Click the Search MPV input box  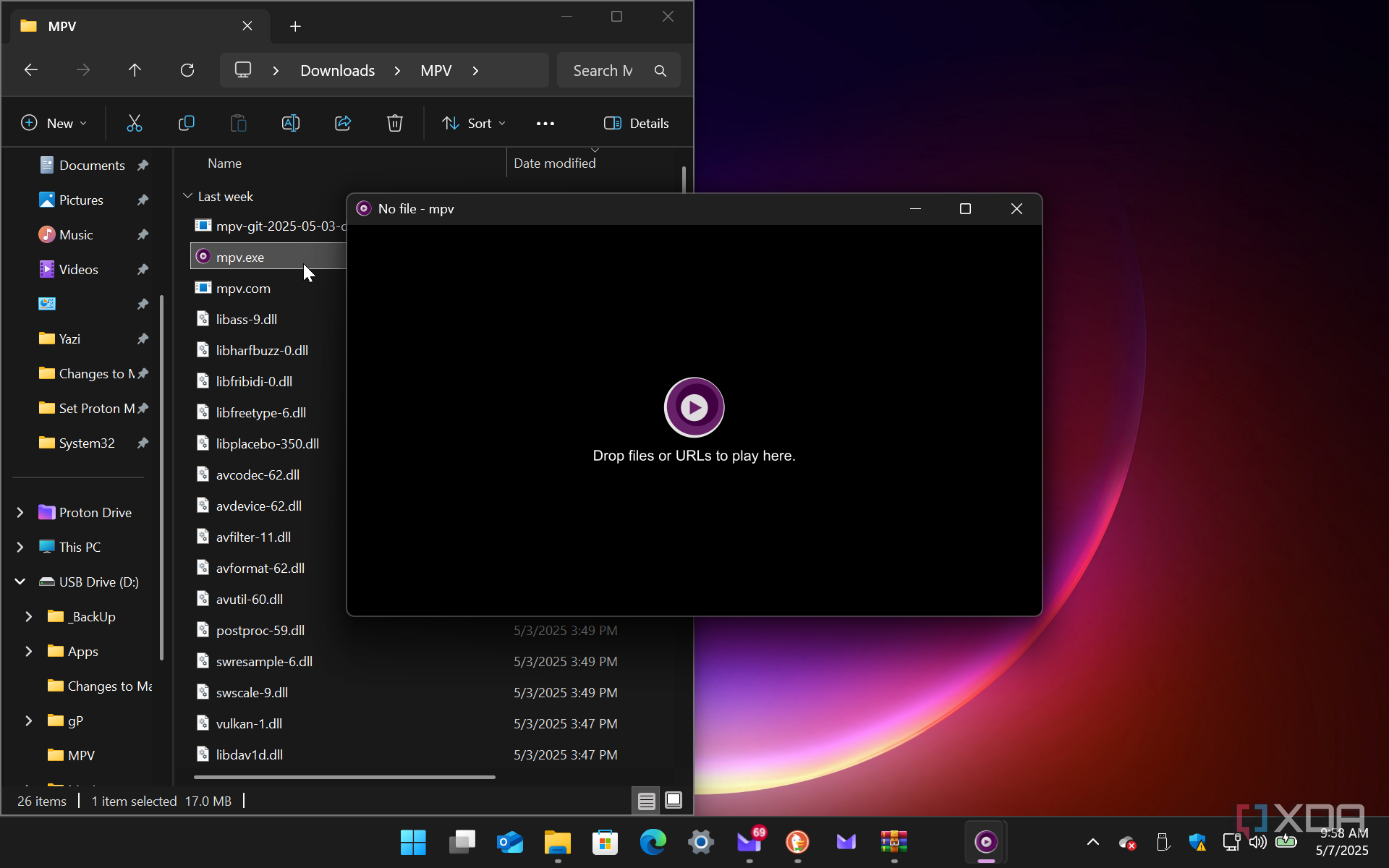619,71
